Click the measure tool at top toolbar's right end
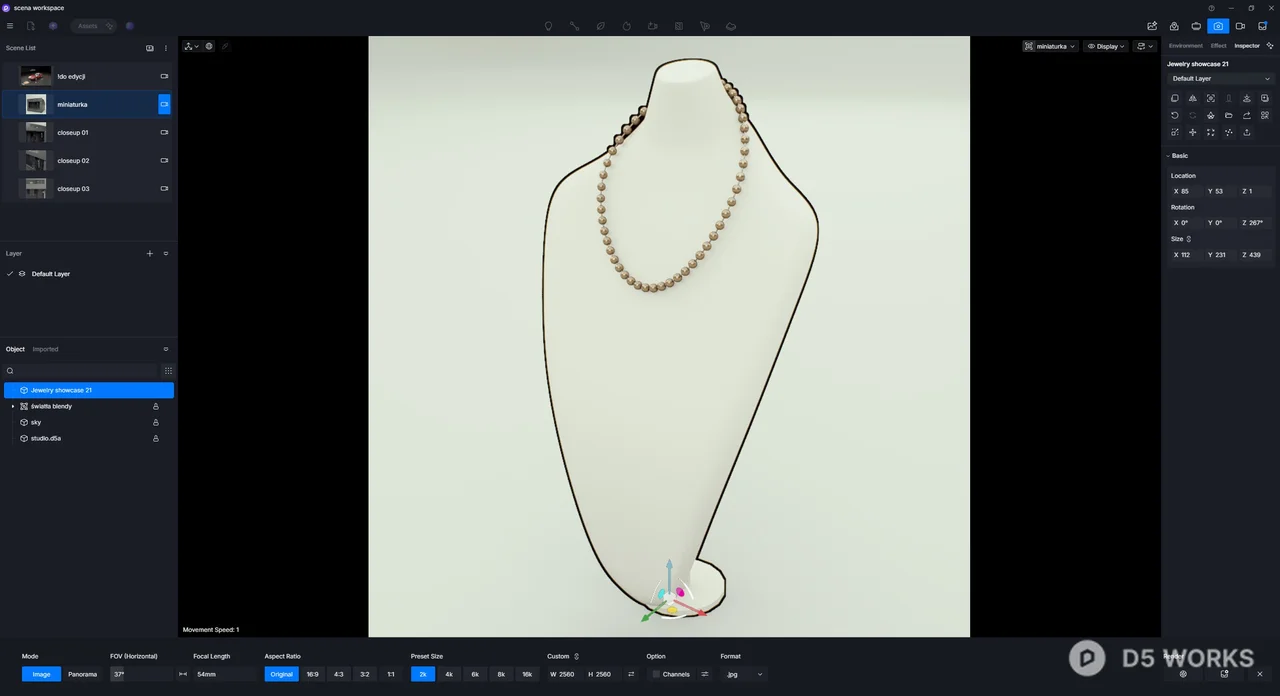Screen dimensions: 1280x696 coord(731,26)
